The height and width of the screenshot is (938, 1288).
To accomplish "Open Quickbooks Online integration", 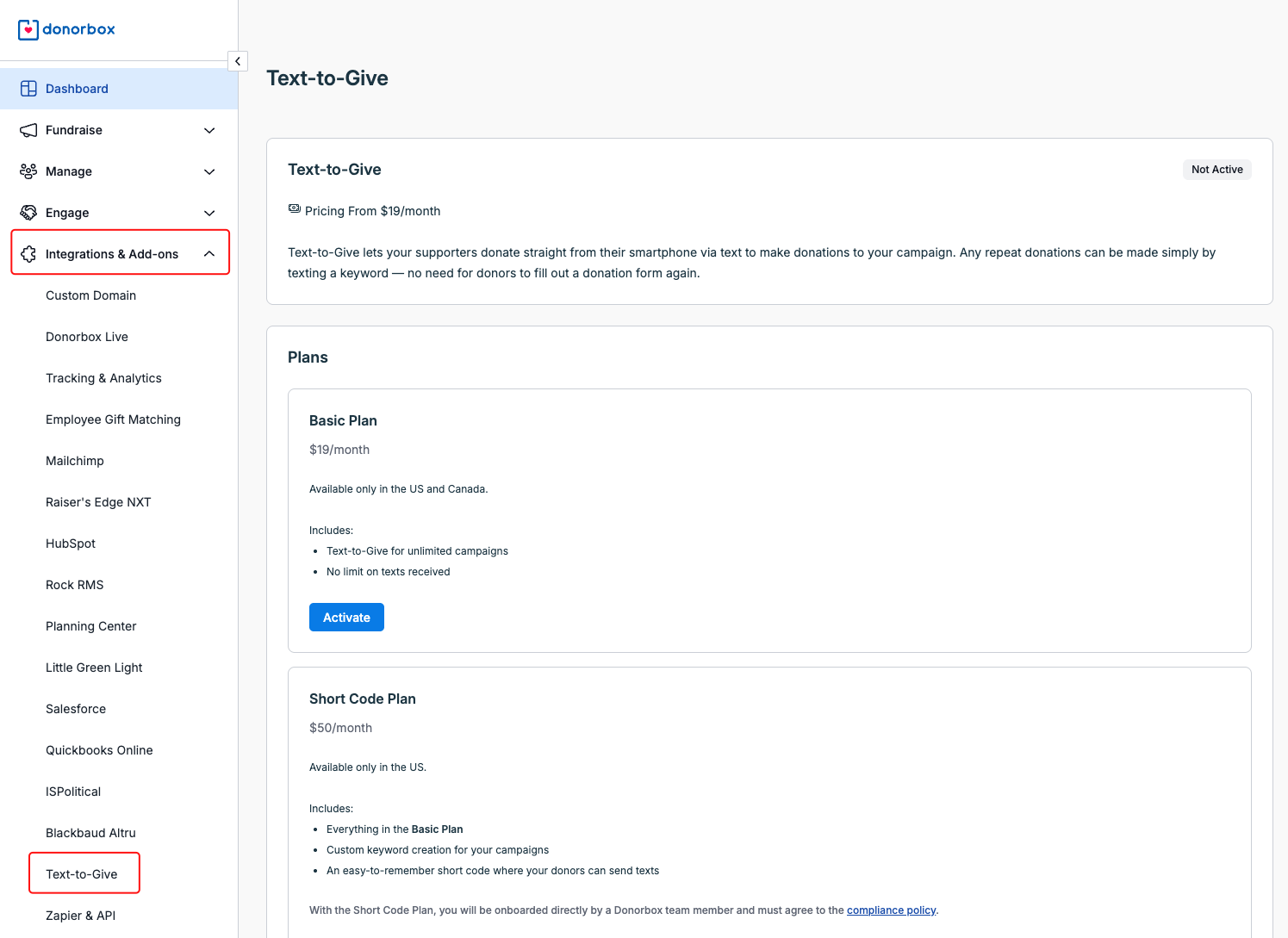I will pyautogui.click(x=99, y=750).
